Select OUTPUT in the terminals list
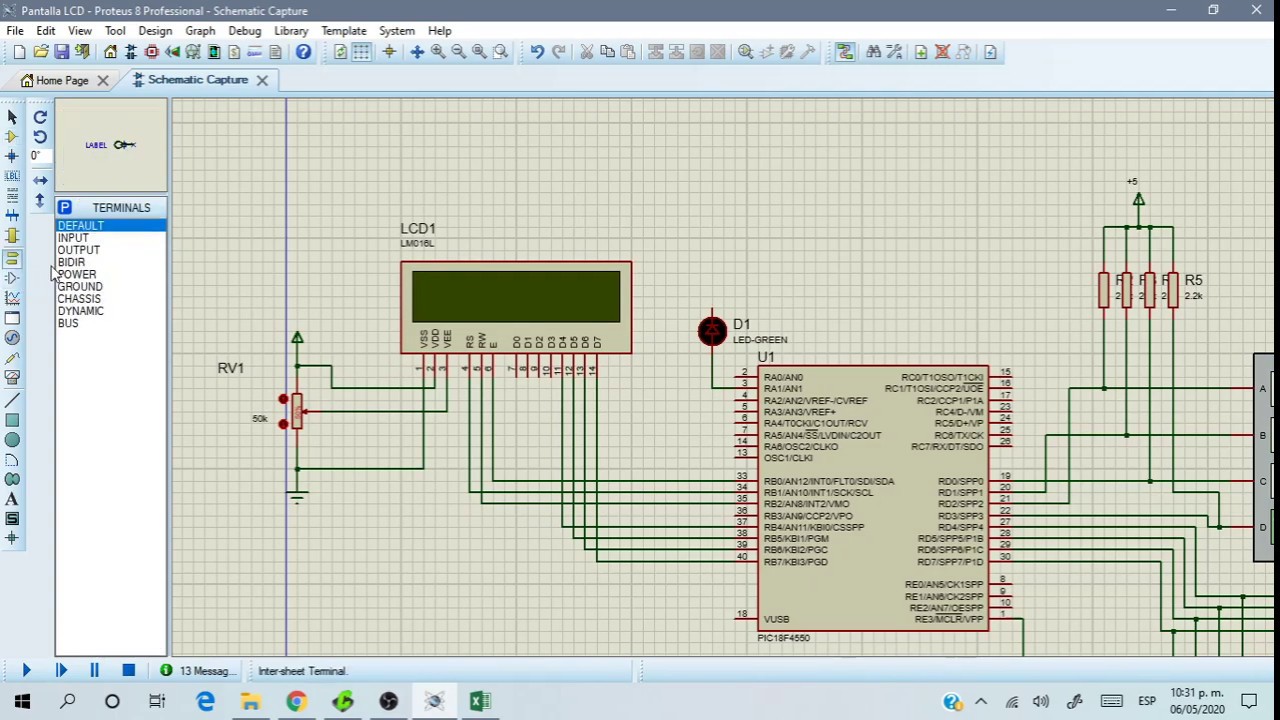Image resolution: width=1280 pixels, height=720 pixels. [111, 250]
